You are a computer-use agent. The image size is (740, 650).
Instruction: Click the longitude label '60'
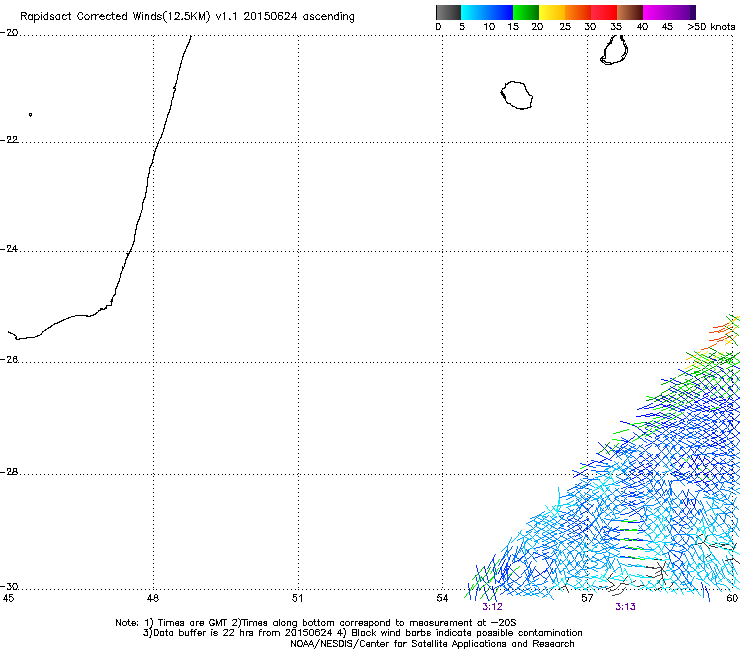(732, 599)
